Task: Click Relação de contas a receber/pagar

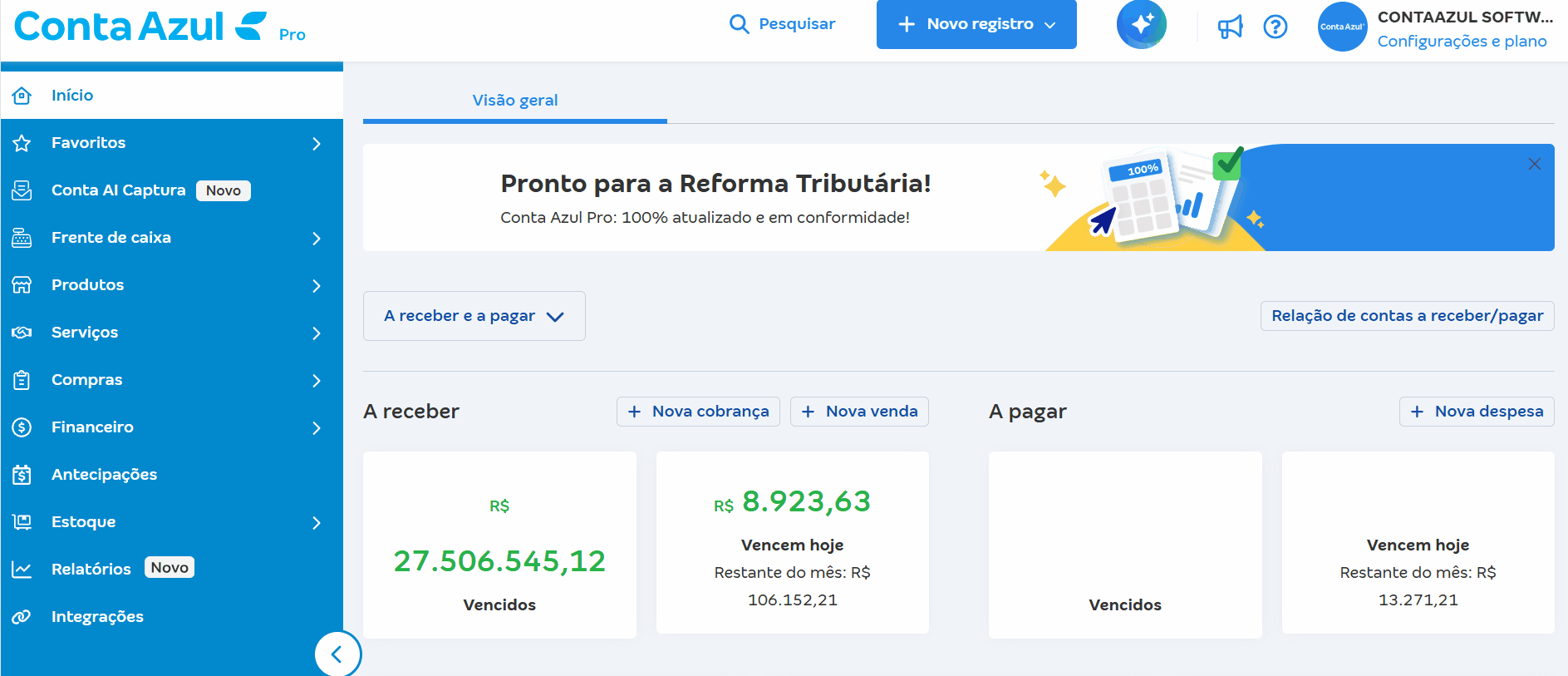Action: (x=1408, y=316)
